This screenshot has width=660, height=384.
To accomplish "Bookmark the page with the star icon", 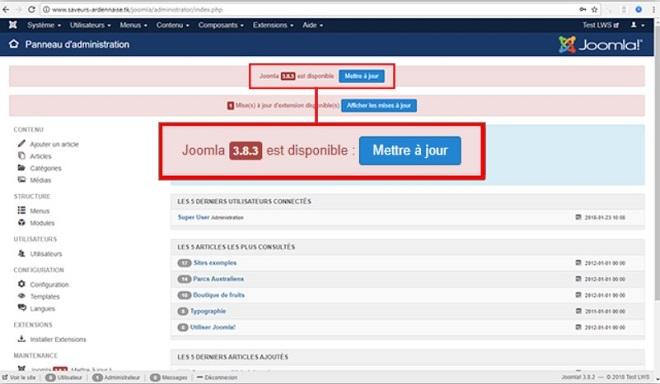I will point(594,9).
